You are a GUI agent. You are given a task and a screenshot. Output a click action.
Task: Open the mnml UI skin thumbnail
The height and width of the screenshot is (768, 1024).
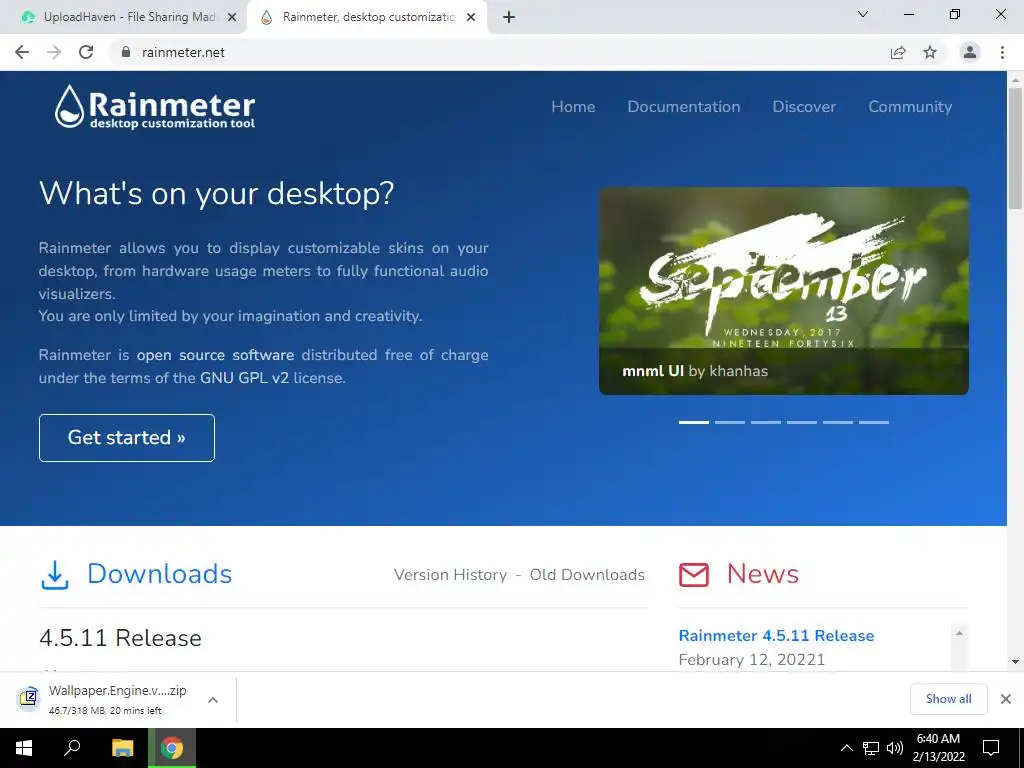[x=784, y=291]
